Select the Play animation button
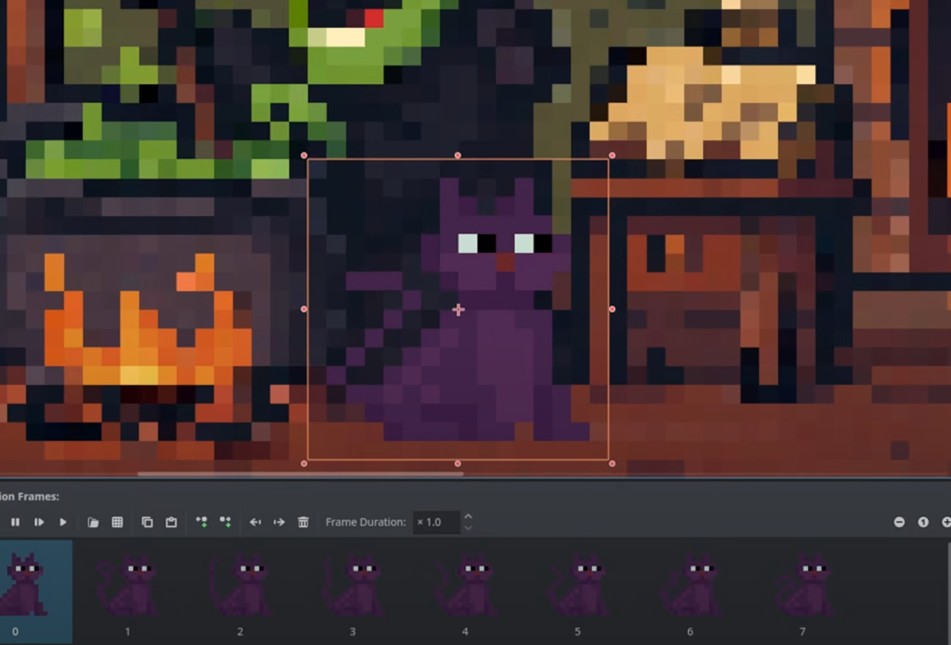Image resolution: width=951 pixels, height=645 pixels. click(62, 522)
